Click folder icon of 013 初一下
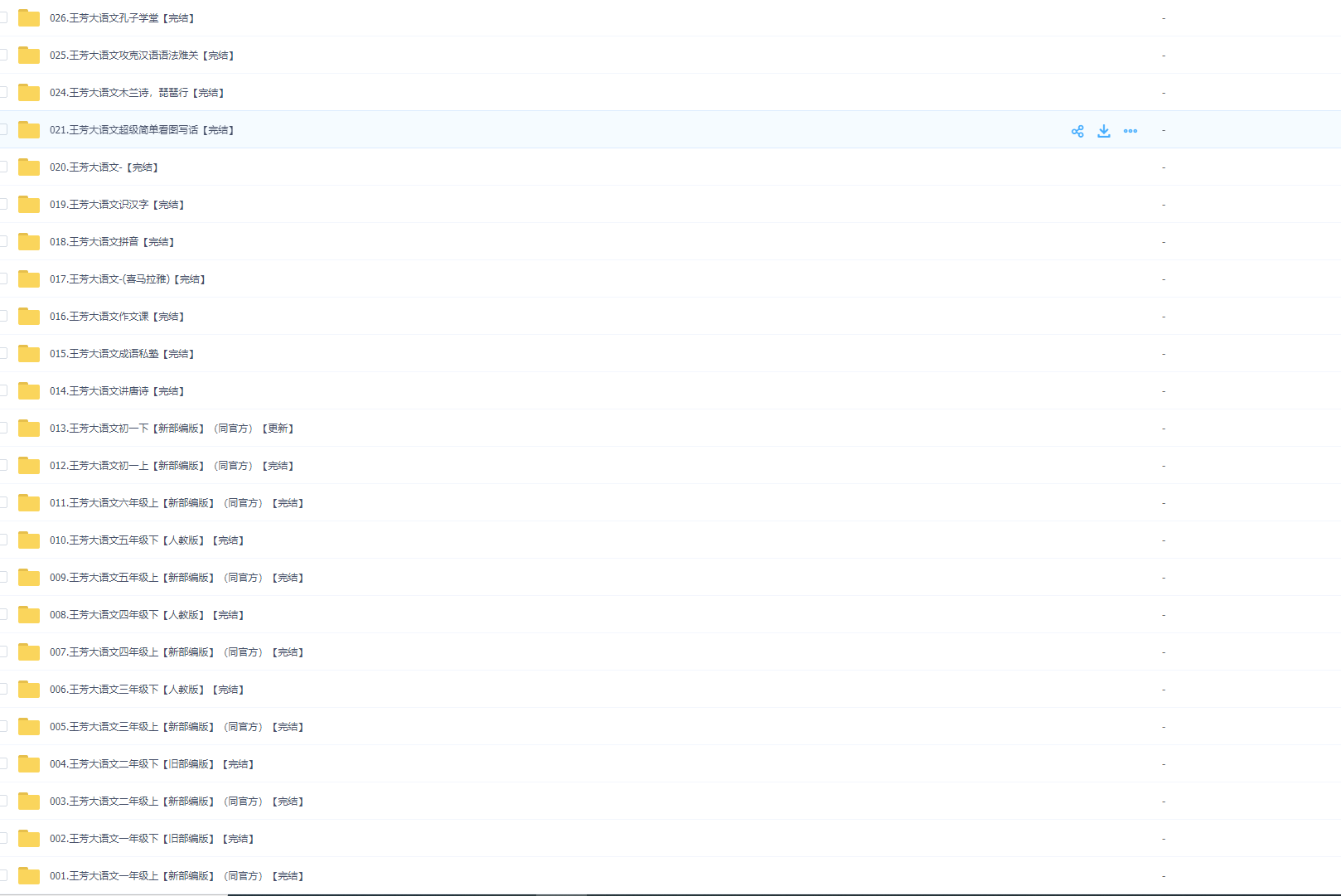The image size is (1341, 896). [29, 428]
